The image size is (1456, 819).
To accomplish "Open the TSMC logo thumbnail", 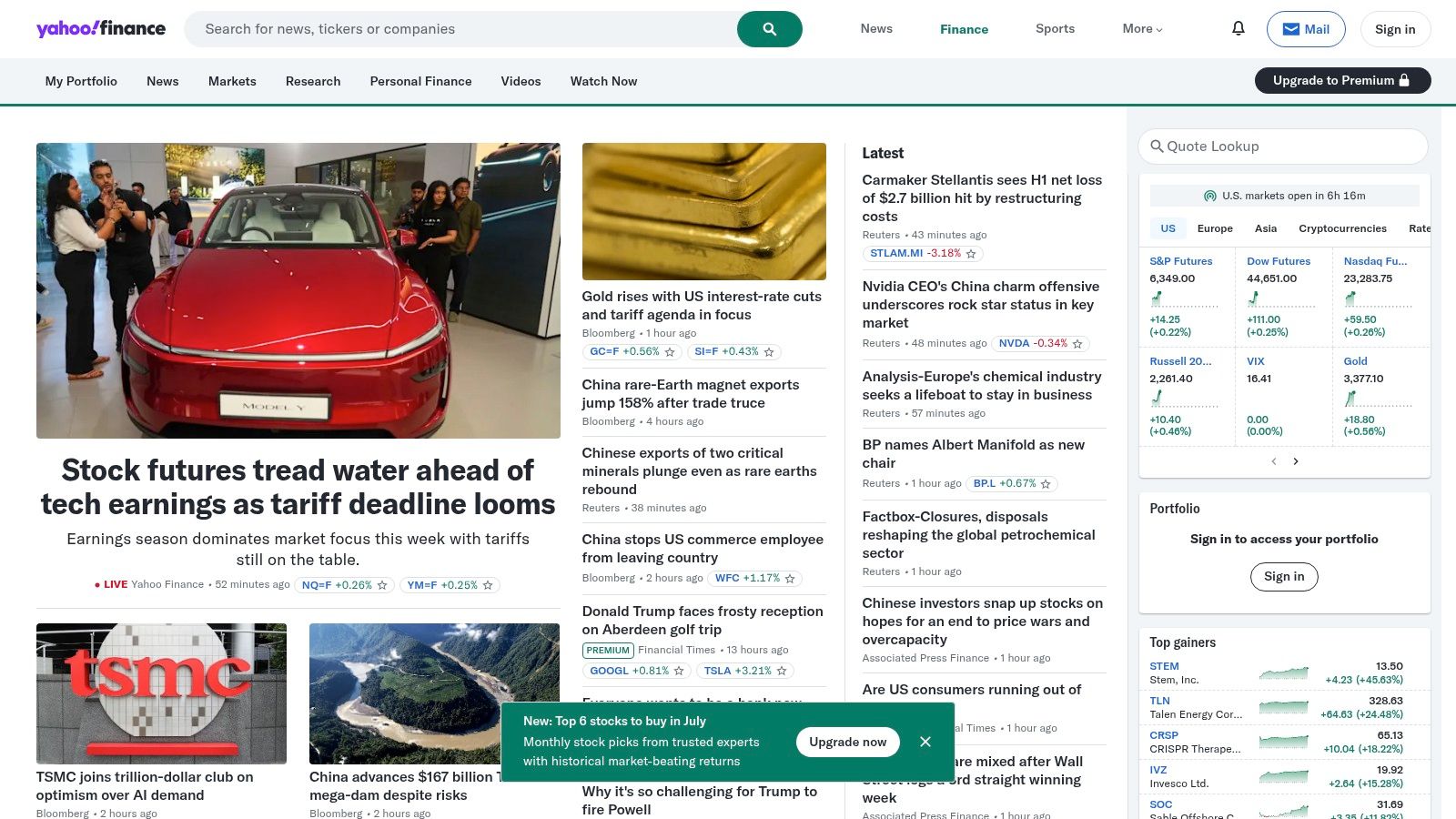I will (161, 693).
